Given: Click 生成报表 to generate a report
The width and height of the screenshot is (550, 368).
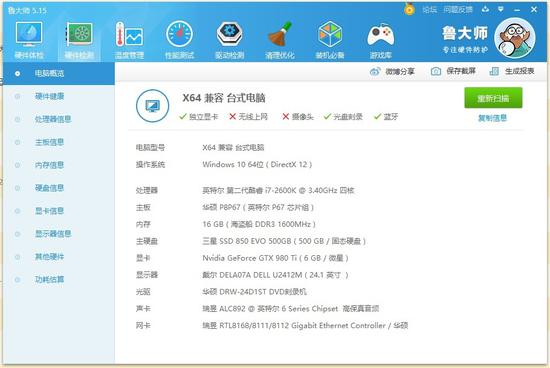Looking at the screenshot, I should point(512,71).
